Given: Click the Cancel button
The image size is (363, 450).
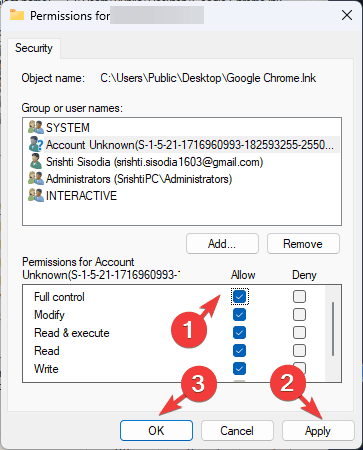Looking at the screenshot, I should pos(237,431).
